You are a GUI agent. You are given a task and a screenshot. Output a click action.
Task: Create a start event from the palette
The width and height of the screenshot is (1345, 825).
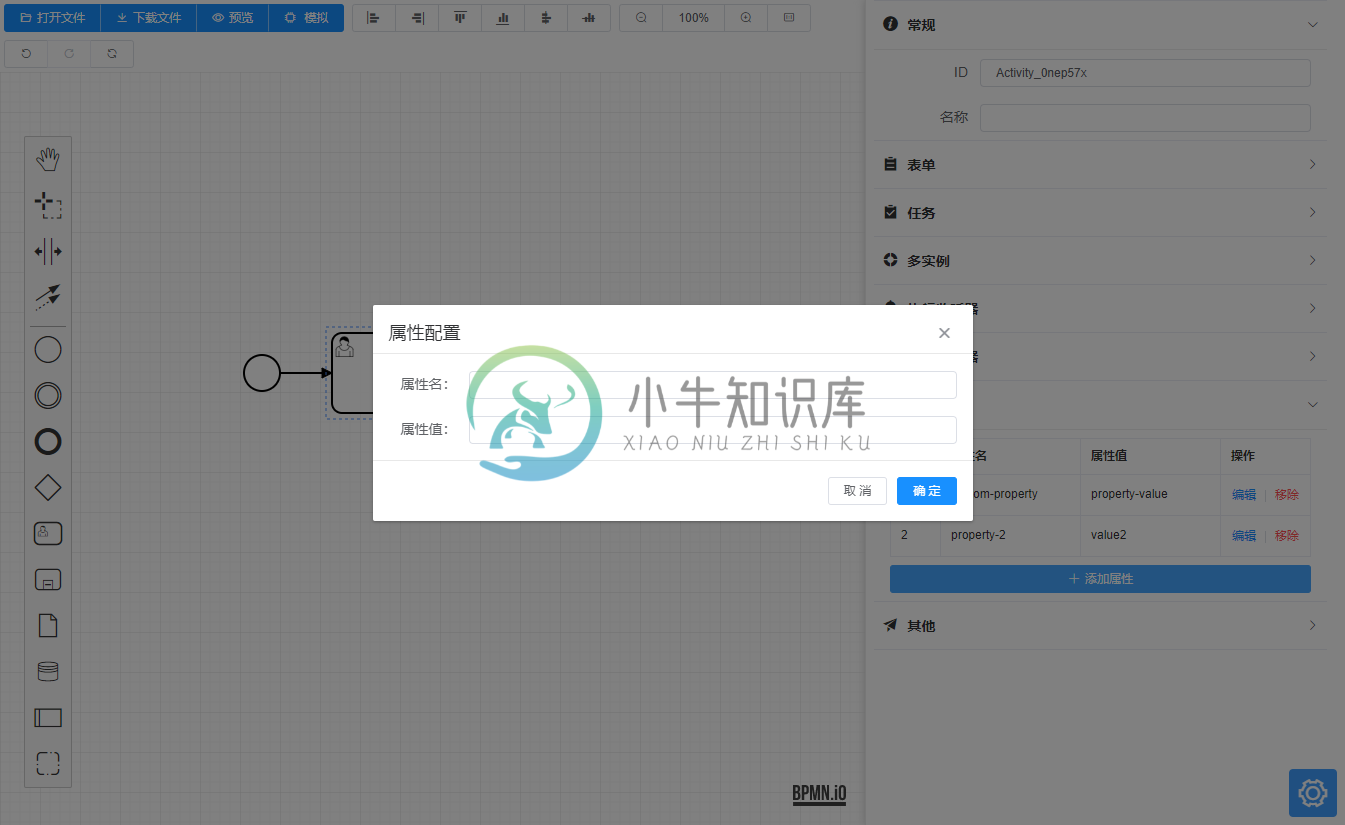pos(48,349)
